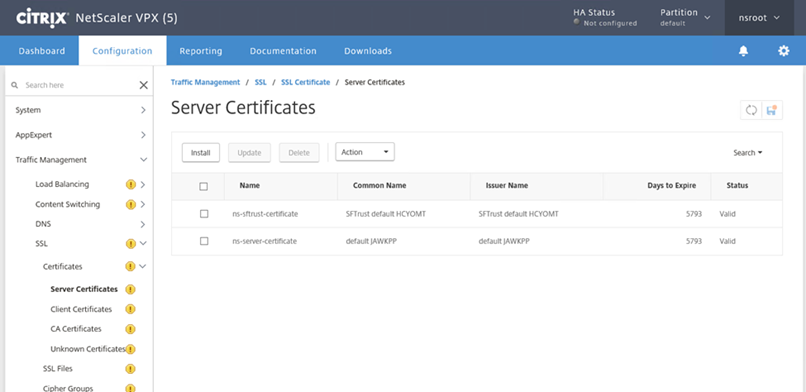Collapse the Certificates node chevron
This screenshot has height=392, width=806.
pyautogui.click(x=143, y=266)
